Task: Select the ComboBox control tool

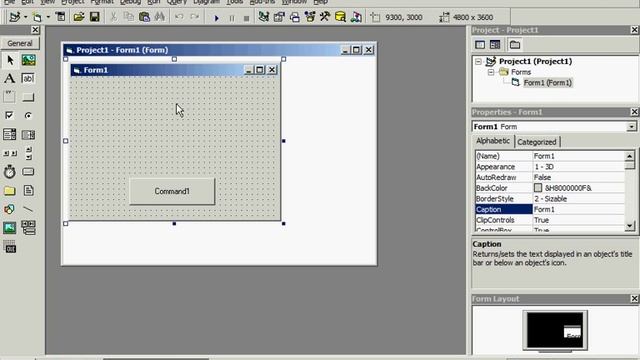Action: [10, 134]
